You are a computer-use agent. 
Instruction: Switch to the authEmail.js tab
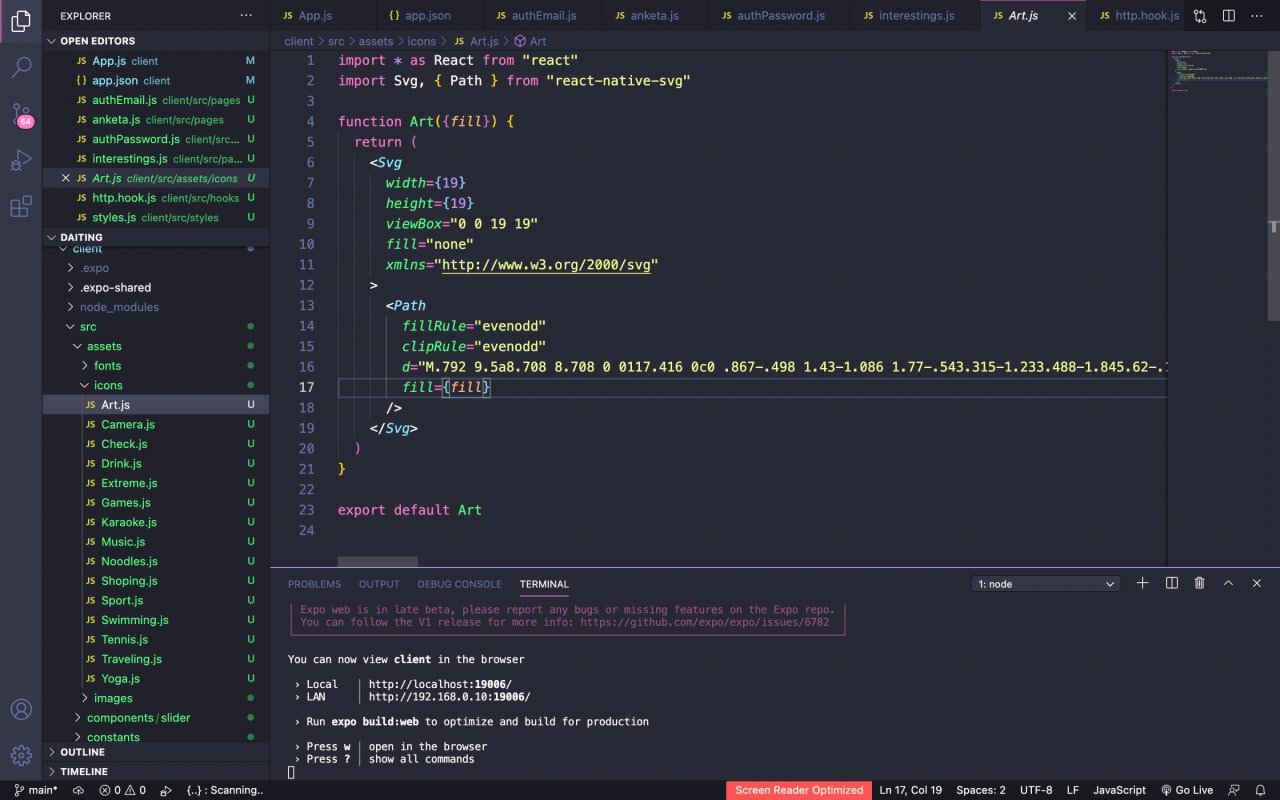(544, 16)
